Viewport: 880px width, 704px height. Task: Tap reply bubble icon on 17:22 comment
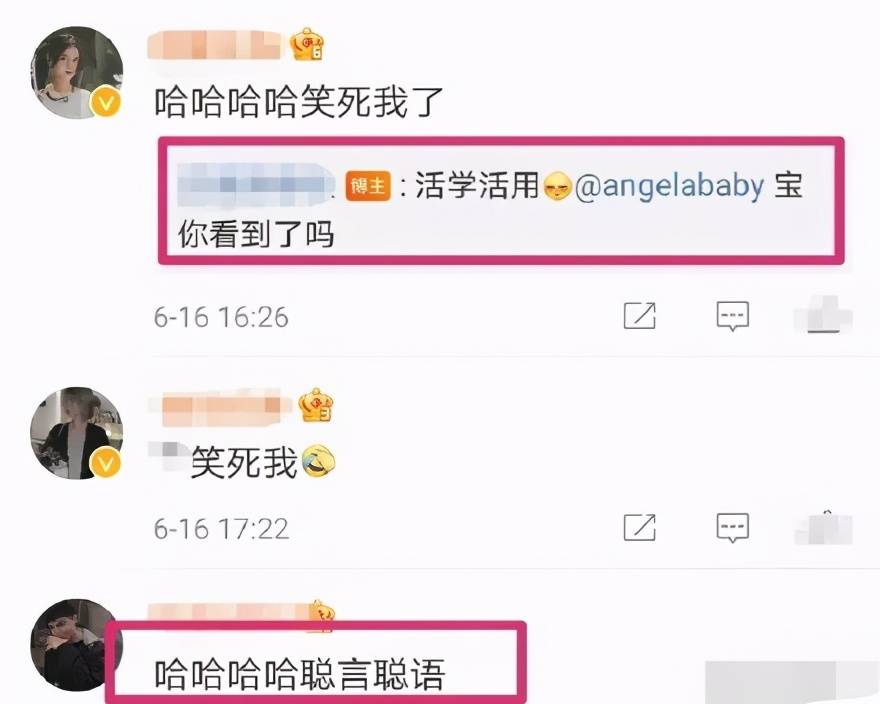pyautogui.click(x=732, y=528)
